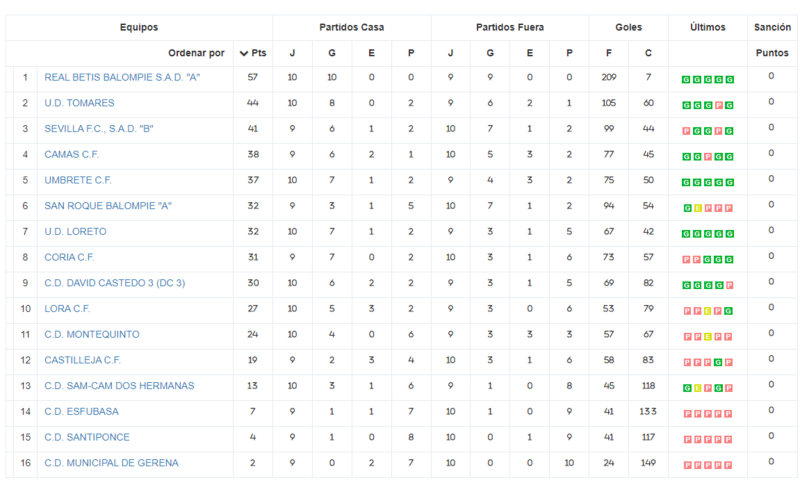800x485 pixels.
Task: Click yellow E draw icon in Lora C.F. row
Action: point(708,311)
